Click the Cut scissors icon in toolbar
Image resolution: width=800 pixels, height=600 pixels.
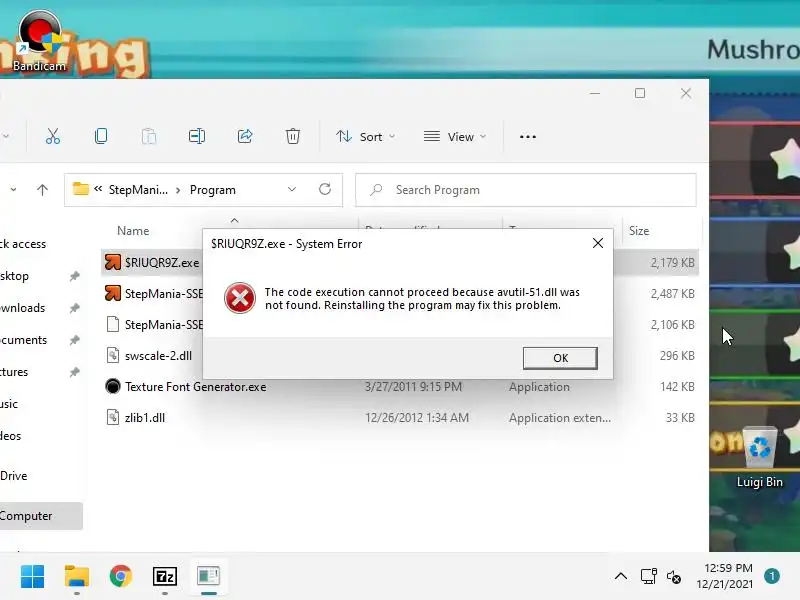[53, 136]
